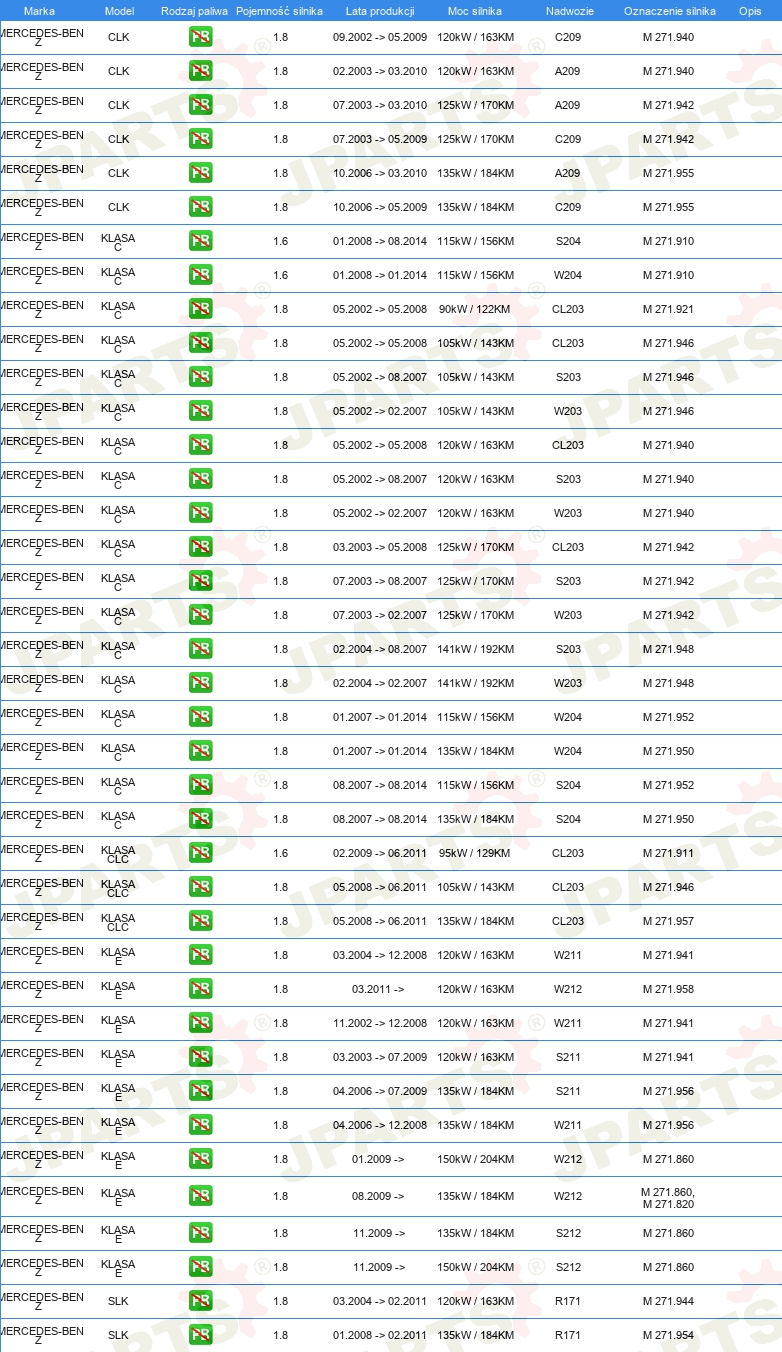This screenshot has height=1352, width=782.
Task: Click the fuel icon in the 'M 271.860, M 271.820' row
Action: (200, 1196)
